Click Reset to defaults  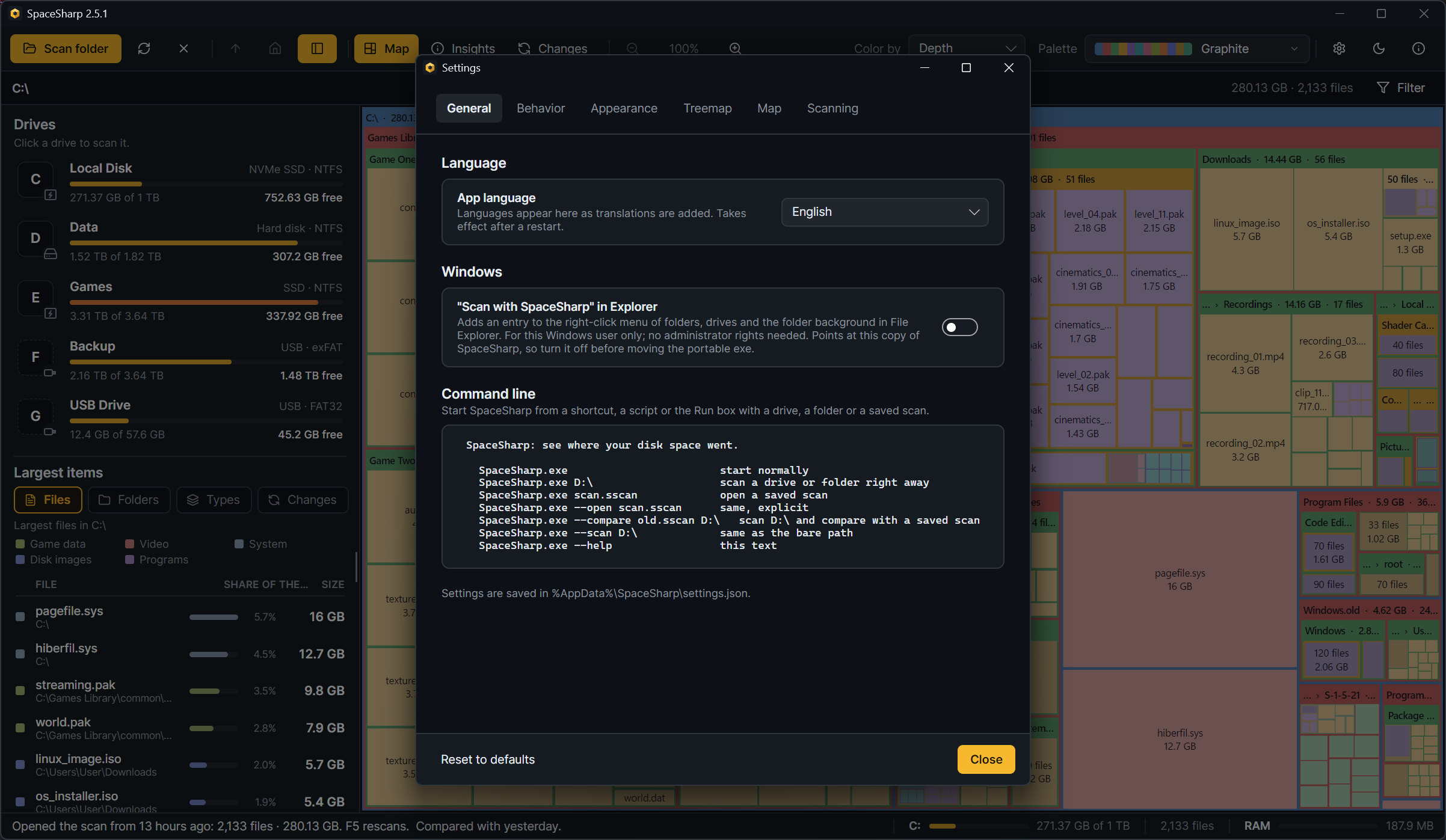pyautogui.click(x=488, y=759)
